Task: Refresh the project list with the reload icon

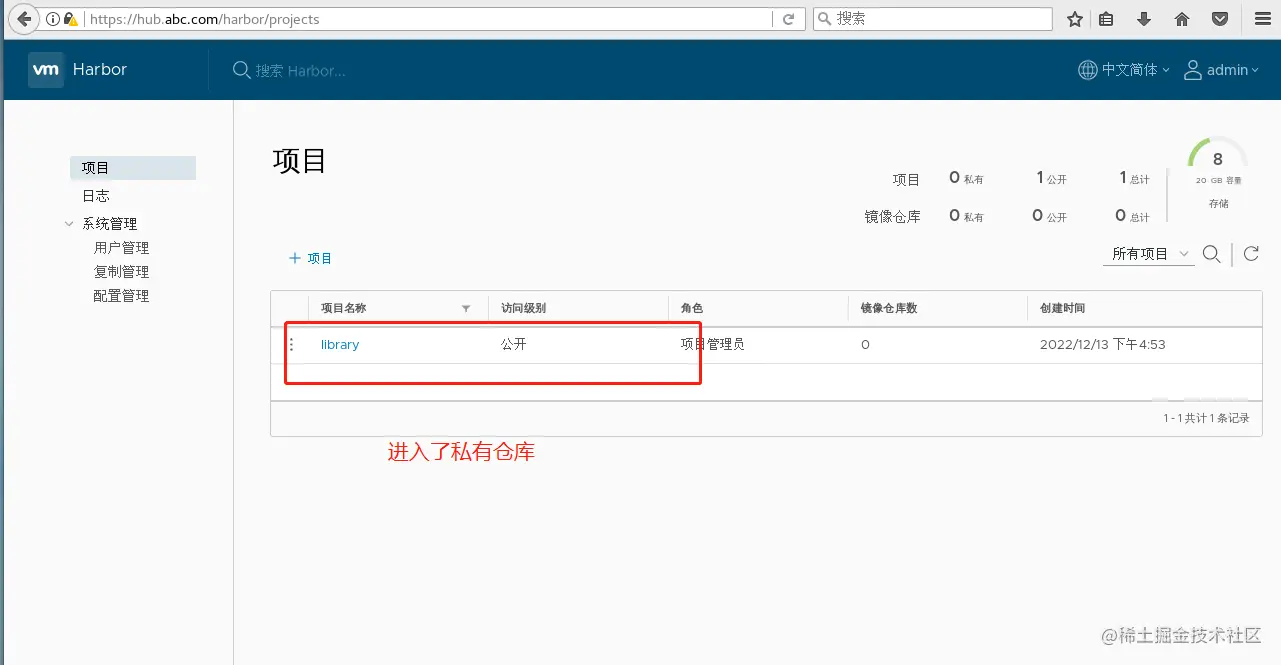Action: (x=1250, y=254)
